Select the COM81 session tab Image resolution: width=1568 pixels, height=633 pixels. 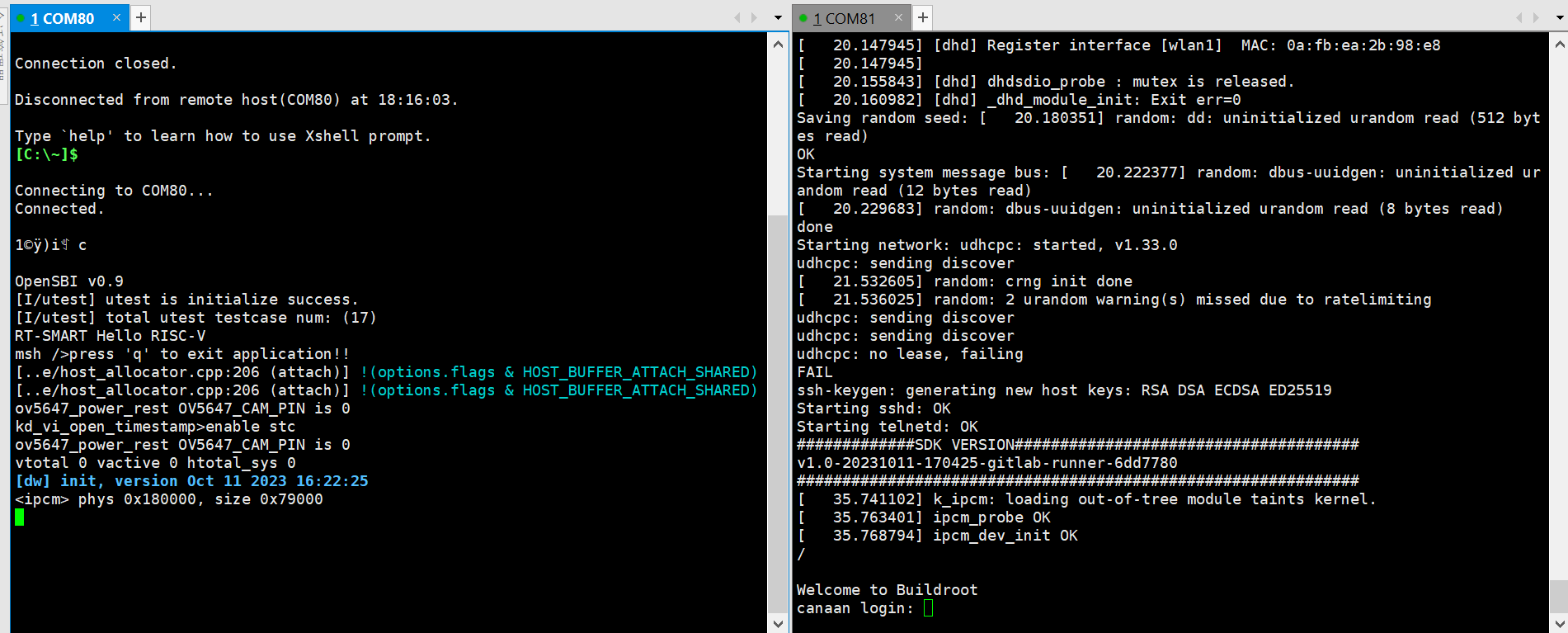coord(843,18)
